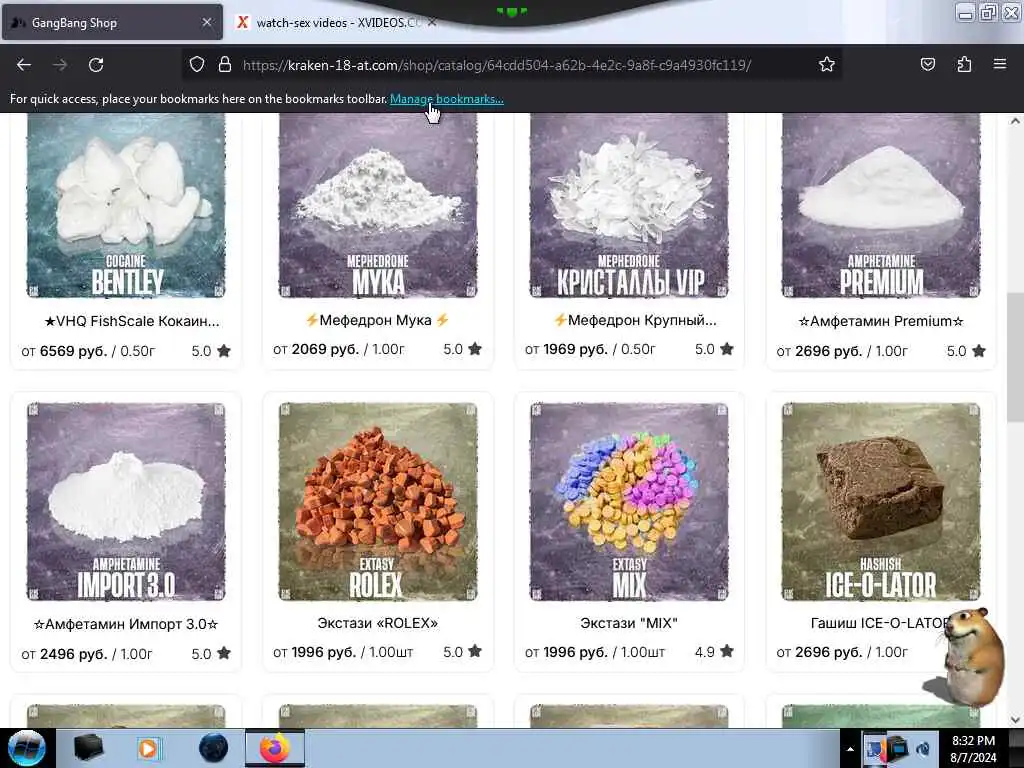
Task: Click the price от 2496 руб.
Action: point(64,654)
